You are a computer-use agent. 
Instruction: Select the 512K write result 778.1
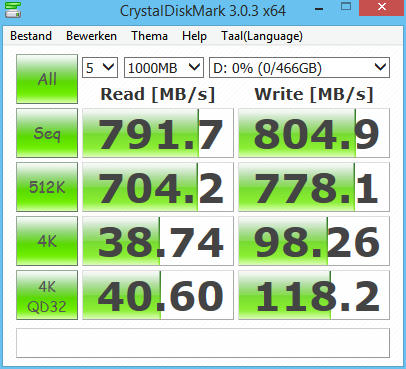click(314, 187)
